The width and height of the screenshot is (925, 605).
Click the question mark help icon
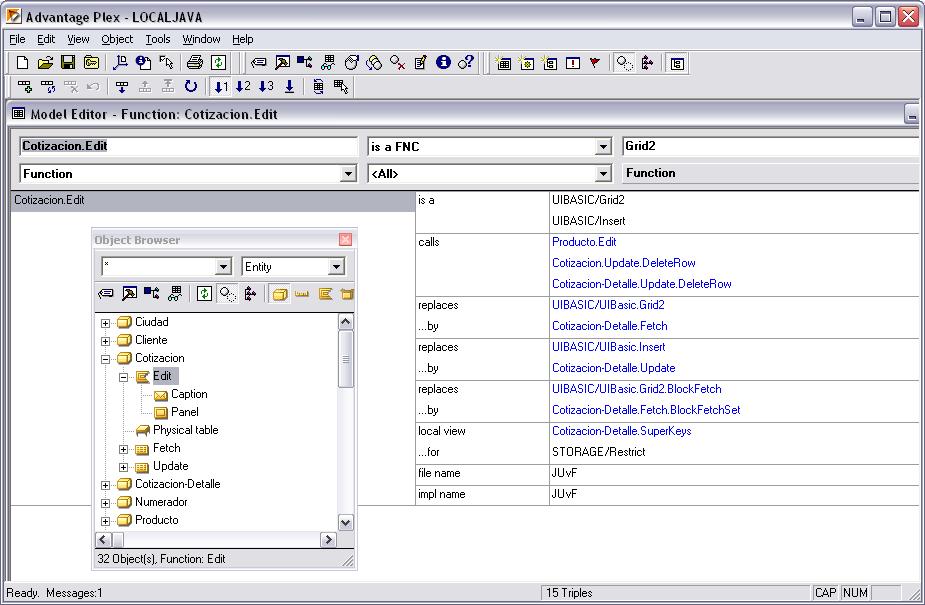click(x=466, y=62)
